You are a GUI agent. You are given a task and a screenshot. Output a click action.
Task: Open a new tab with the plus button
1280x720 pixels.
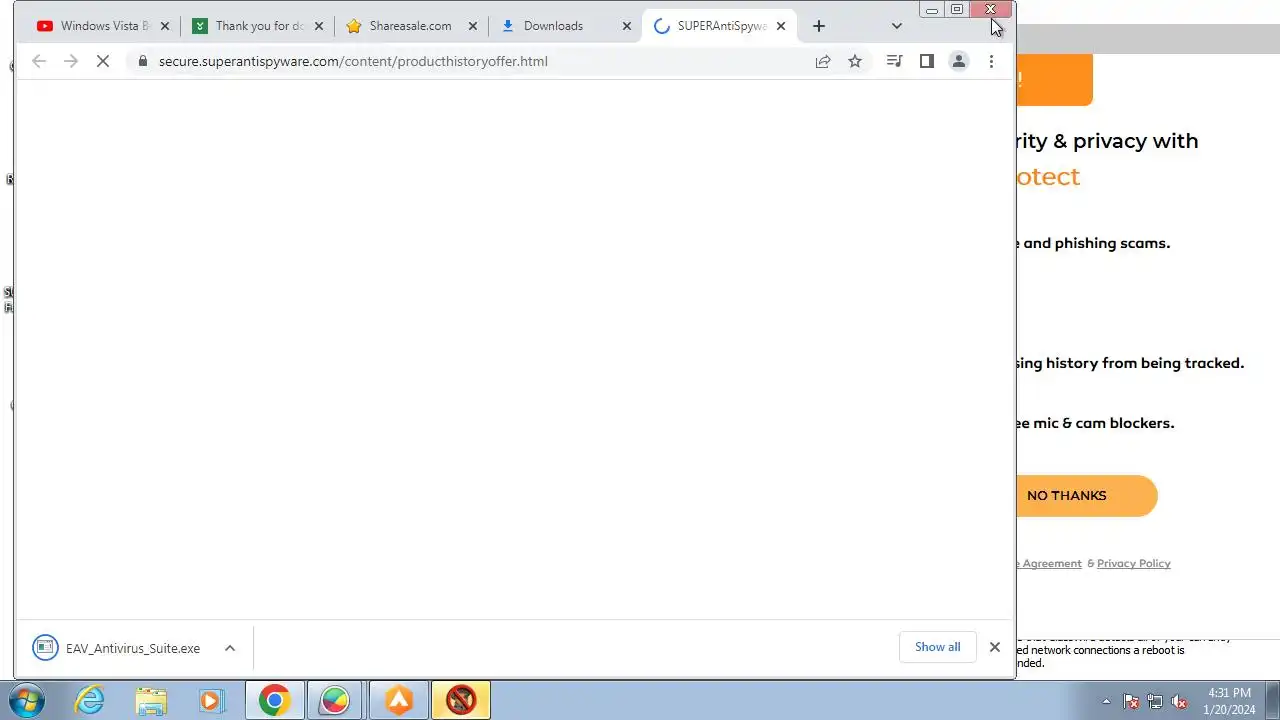click(x=819, y=26)
